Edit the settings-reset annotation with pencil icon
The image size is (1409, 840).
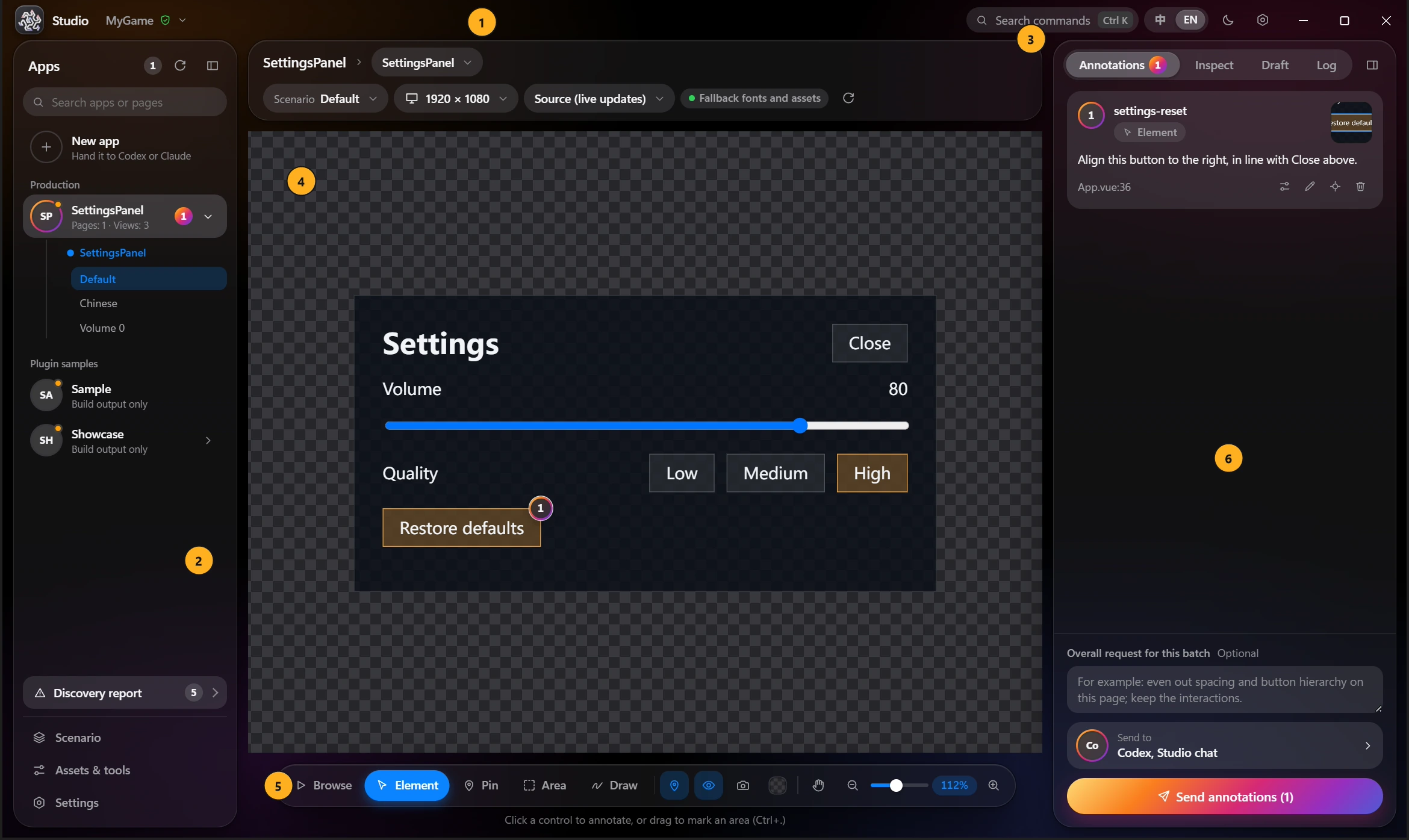pyautogui.click(x=1310, y=187)
